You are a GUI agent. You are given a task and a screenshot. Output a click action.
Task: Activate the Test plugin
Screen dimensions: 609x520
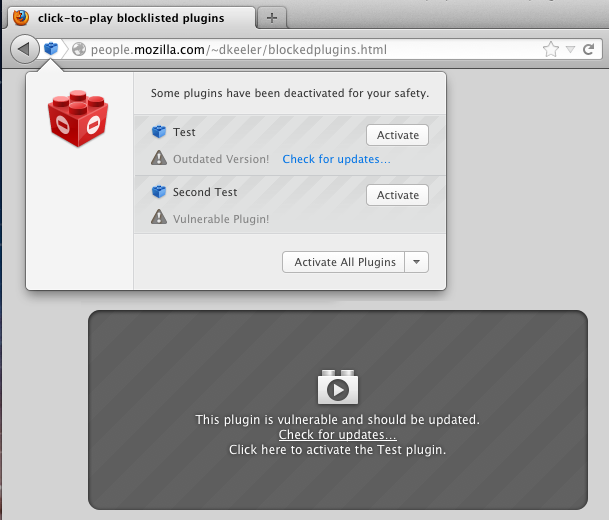pyautogui.click(x=397, y=135)
